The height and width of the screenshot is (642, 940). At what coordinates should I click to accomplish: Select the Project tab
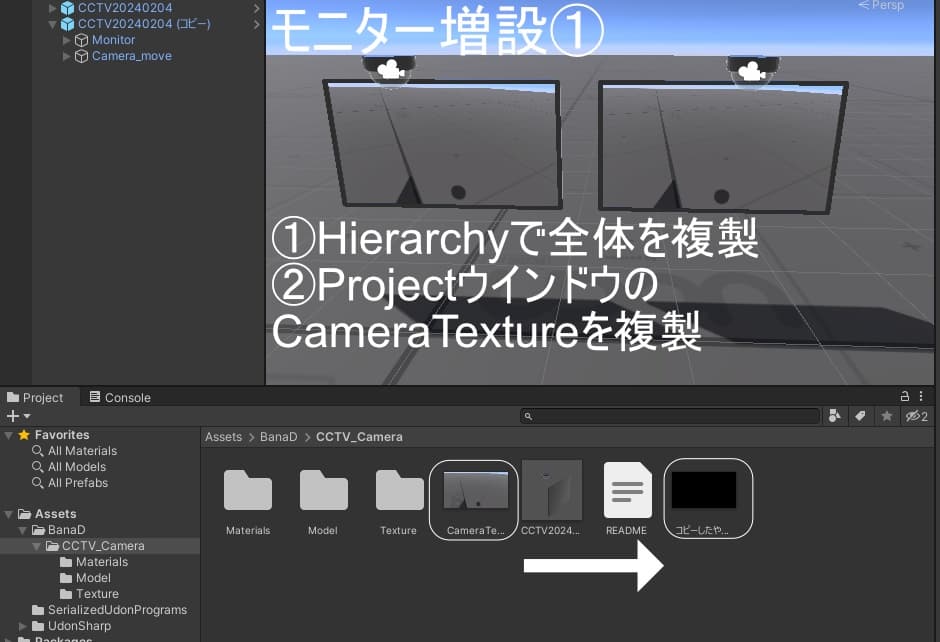tap(38, 397)
